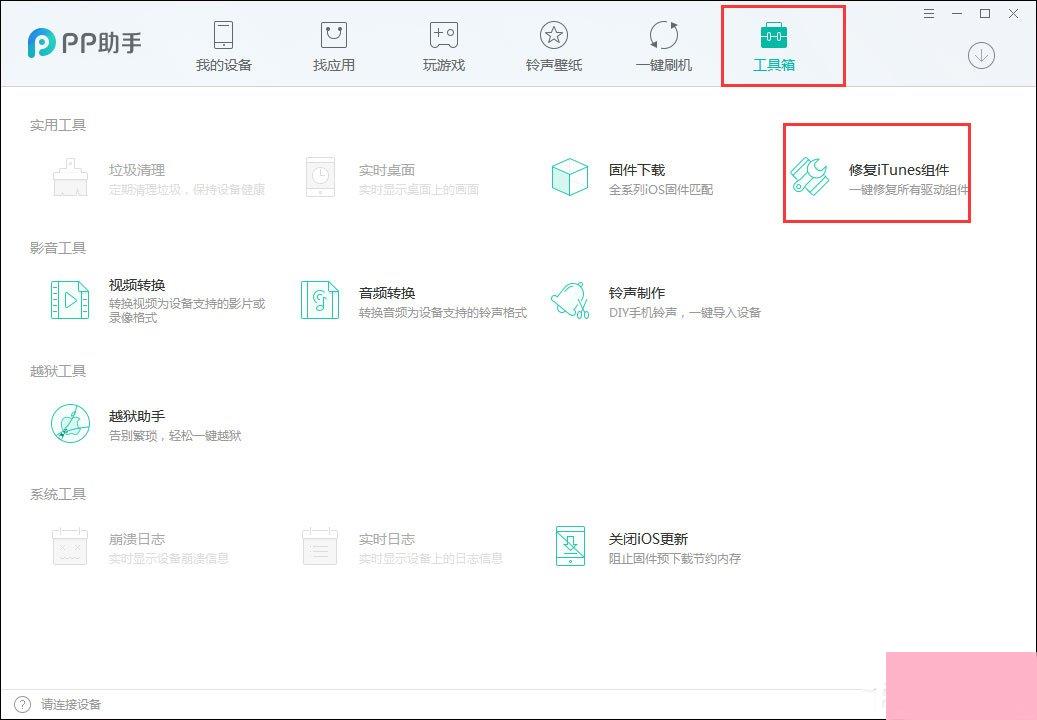Switch to 玩游戏 tab label
Viewport: 1037px width, 720px height.
pyautogui.click(x=444, y=65)
